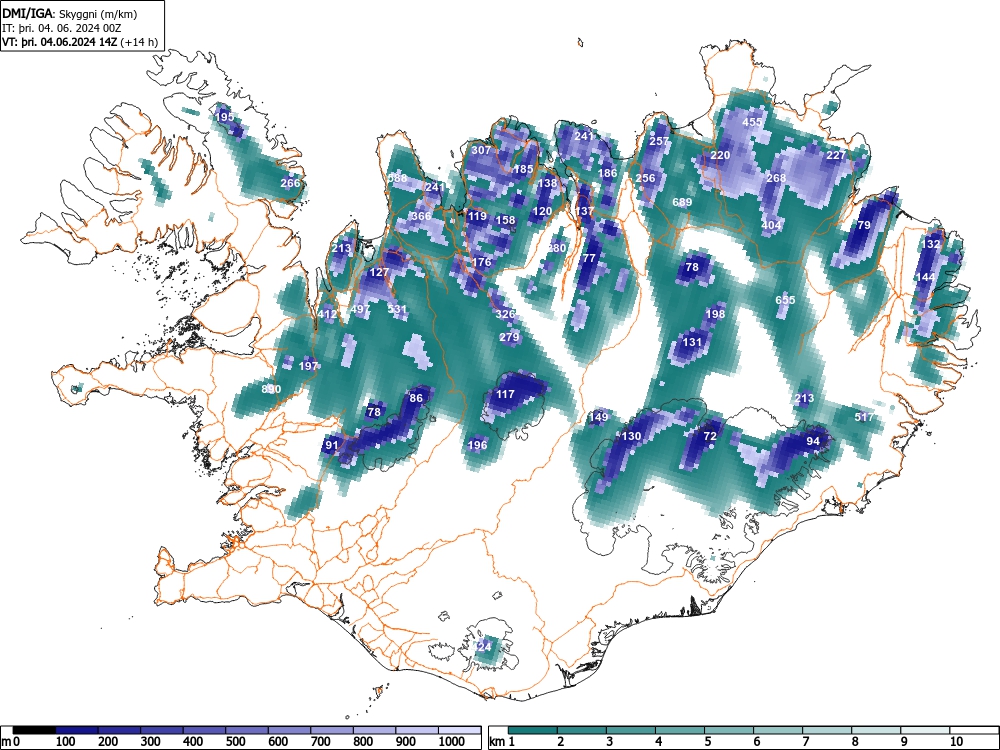Click the visibility value 531 on the map
Screen dimensions: 1000x750
397,309
